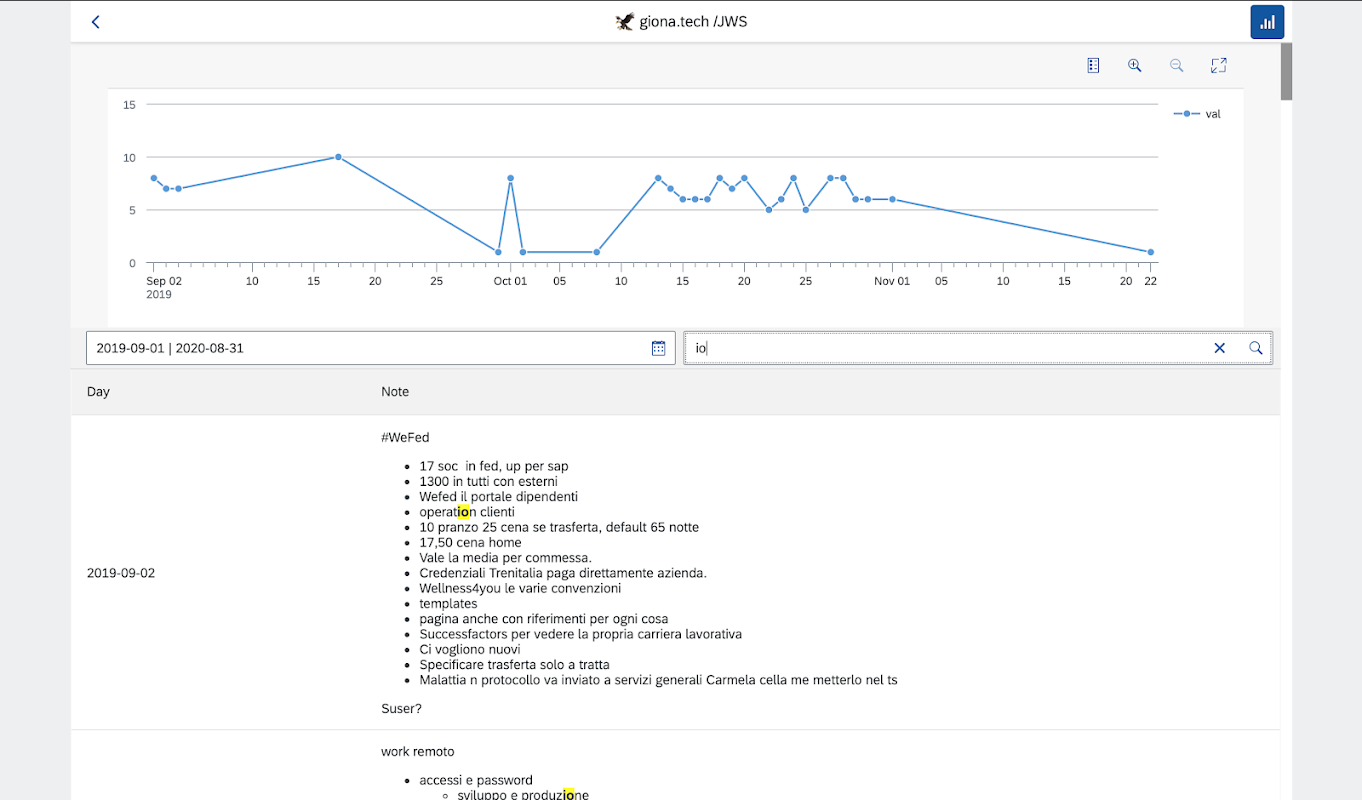Select the data point at value 10
The height and width of the screenshot is (800, 1362).
tap(338, 157)
